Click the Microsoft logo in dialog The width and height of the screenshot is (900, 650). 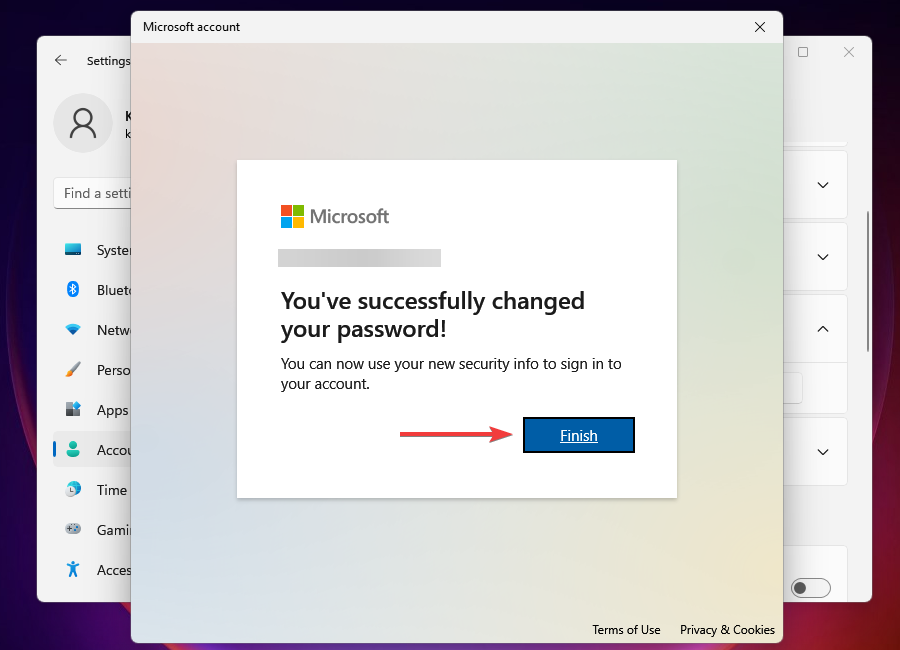click(335, 216)
